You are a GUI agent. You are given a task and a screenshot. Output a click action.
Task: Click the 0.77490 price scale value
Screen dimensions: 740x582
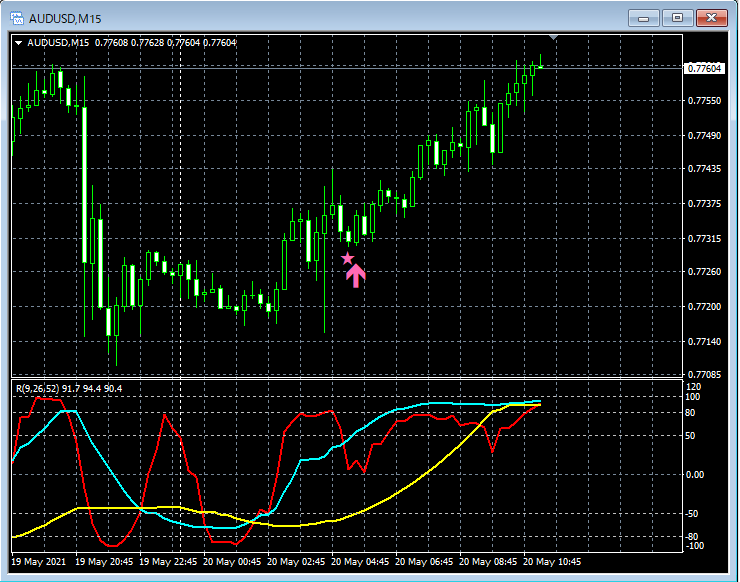pyautogui.click(x=705, y=135)
